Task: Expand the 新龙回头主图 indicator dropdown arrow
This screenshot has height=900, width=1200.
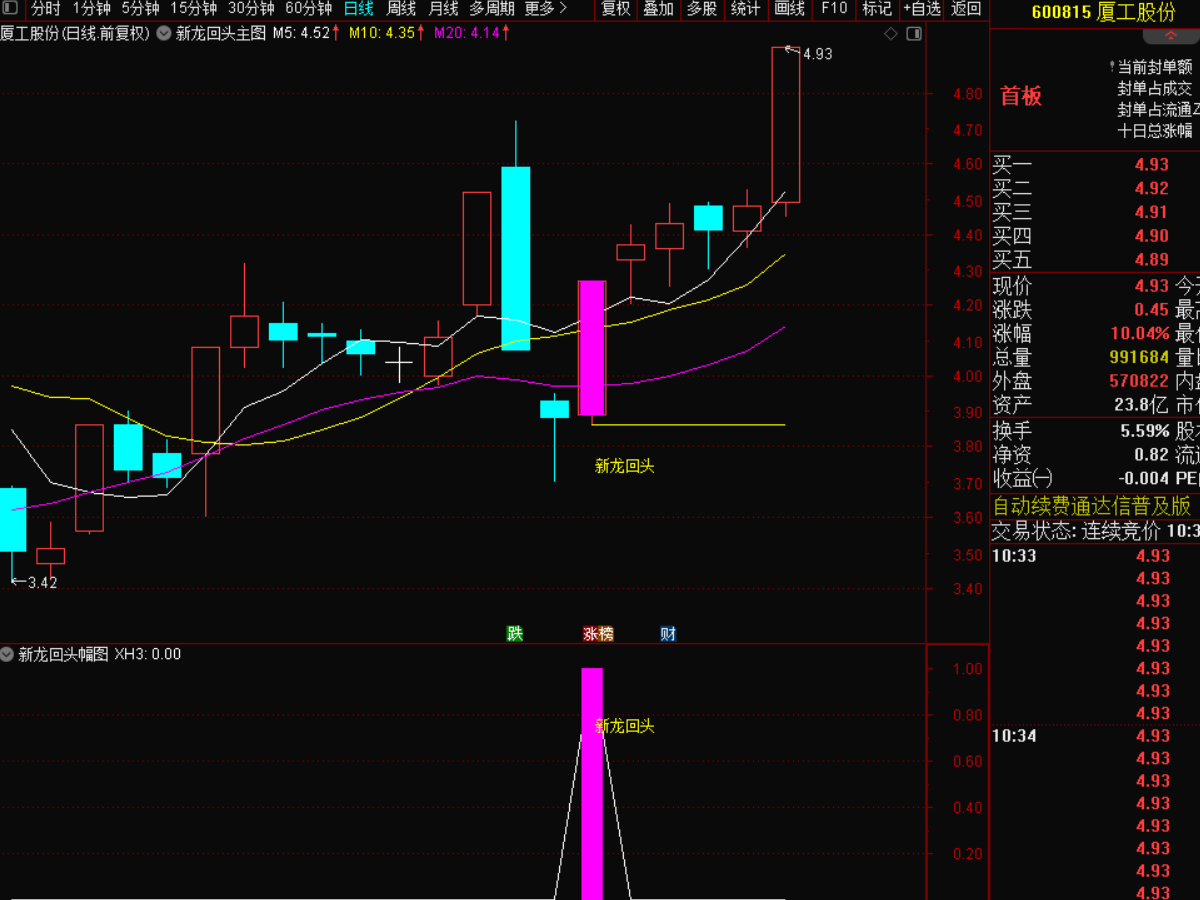Action: [x=164, y=33]
